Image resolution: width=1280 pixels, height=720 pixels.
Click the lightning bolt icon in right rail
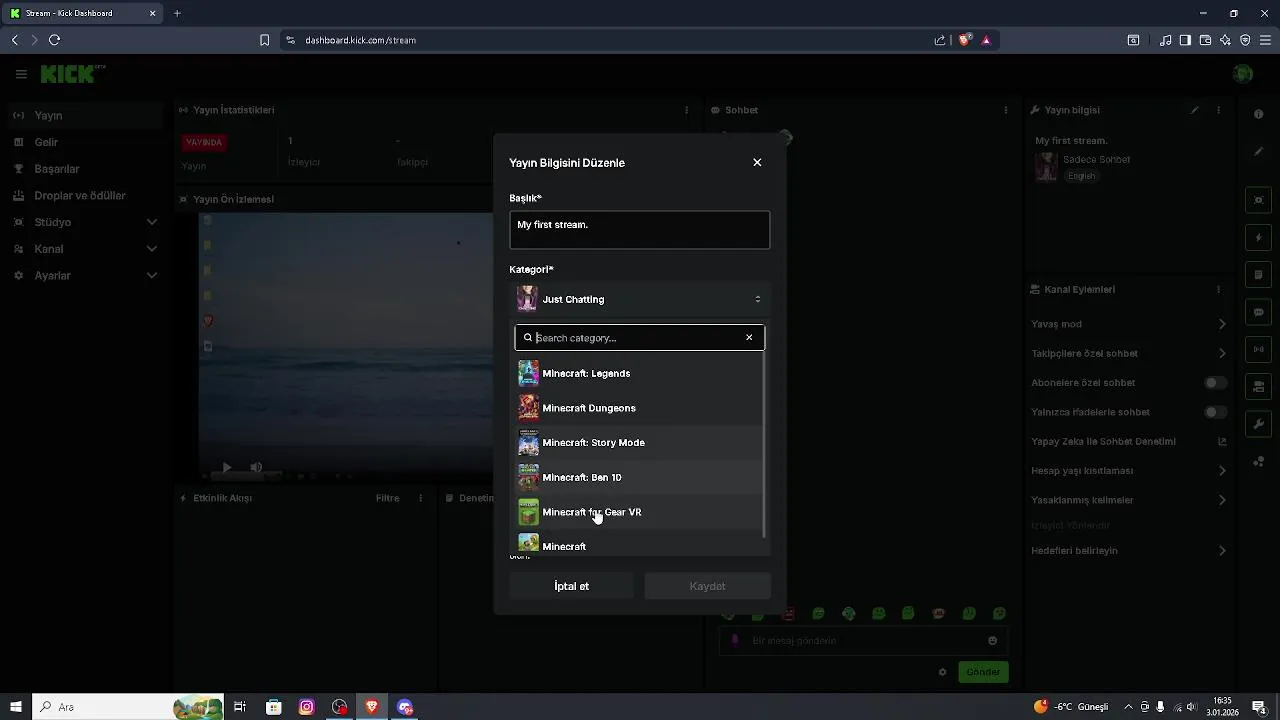(x=1259, y=238)
